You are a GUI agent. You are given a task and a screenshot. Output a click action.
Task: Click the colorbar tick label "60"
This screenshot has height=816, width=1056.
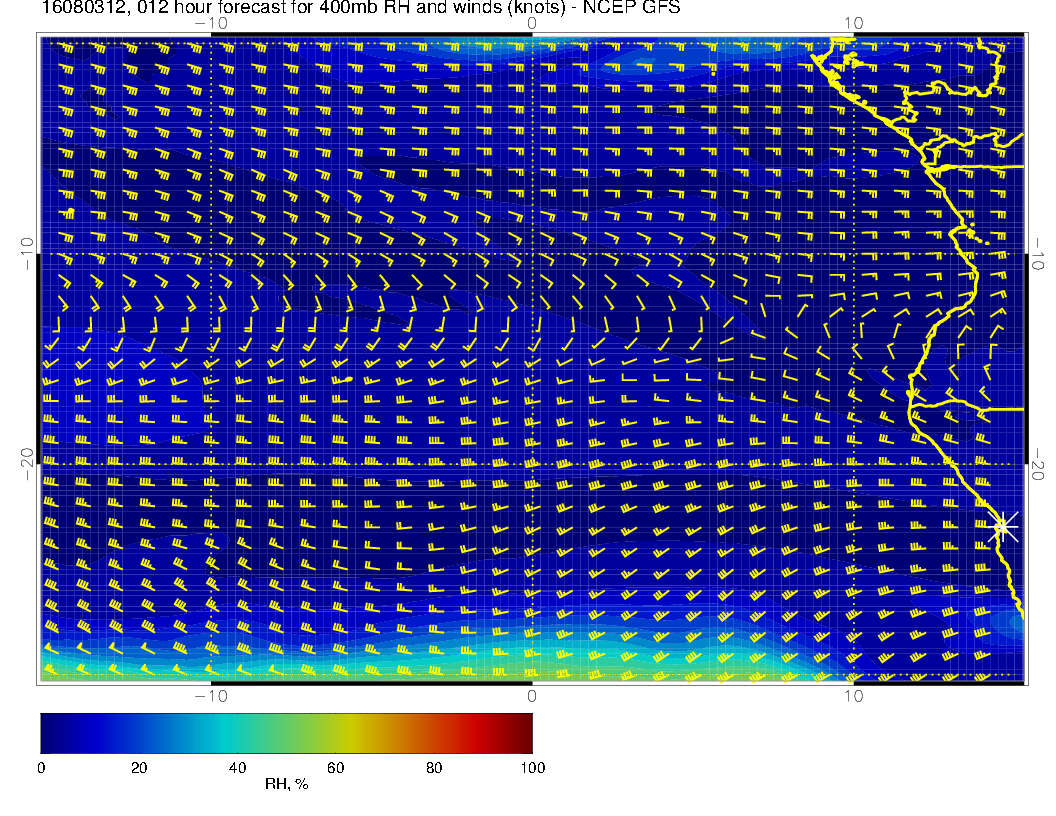point(335,768)
